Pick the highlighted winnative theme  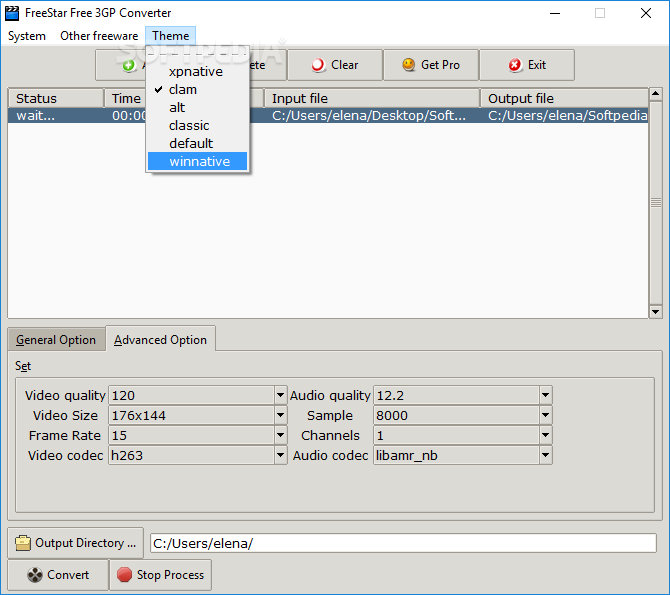point(197,161)
